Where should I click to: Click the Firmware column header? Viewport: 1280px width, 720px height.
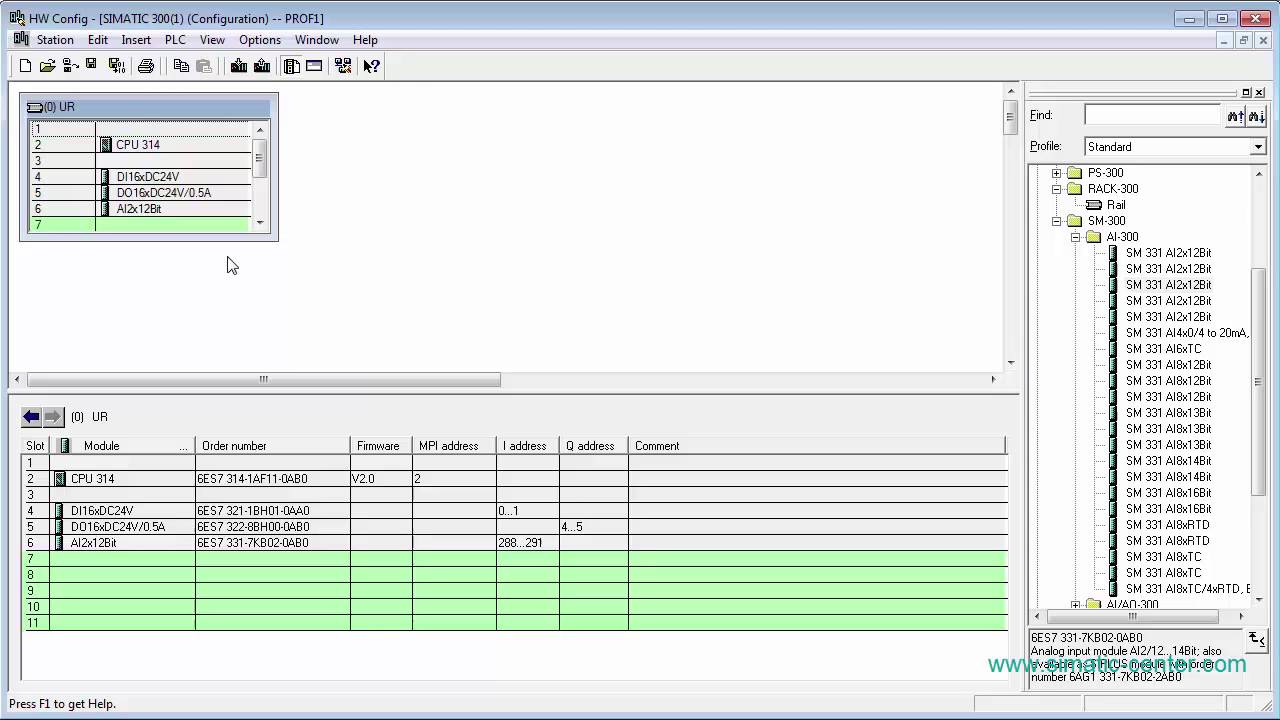[x=380, y=446]
